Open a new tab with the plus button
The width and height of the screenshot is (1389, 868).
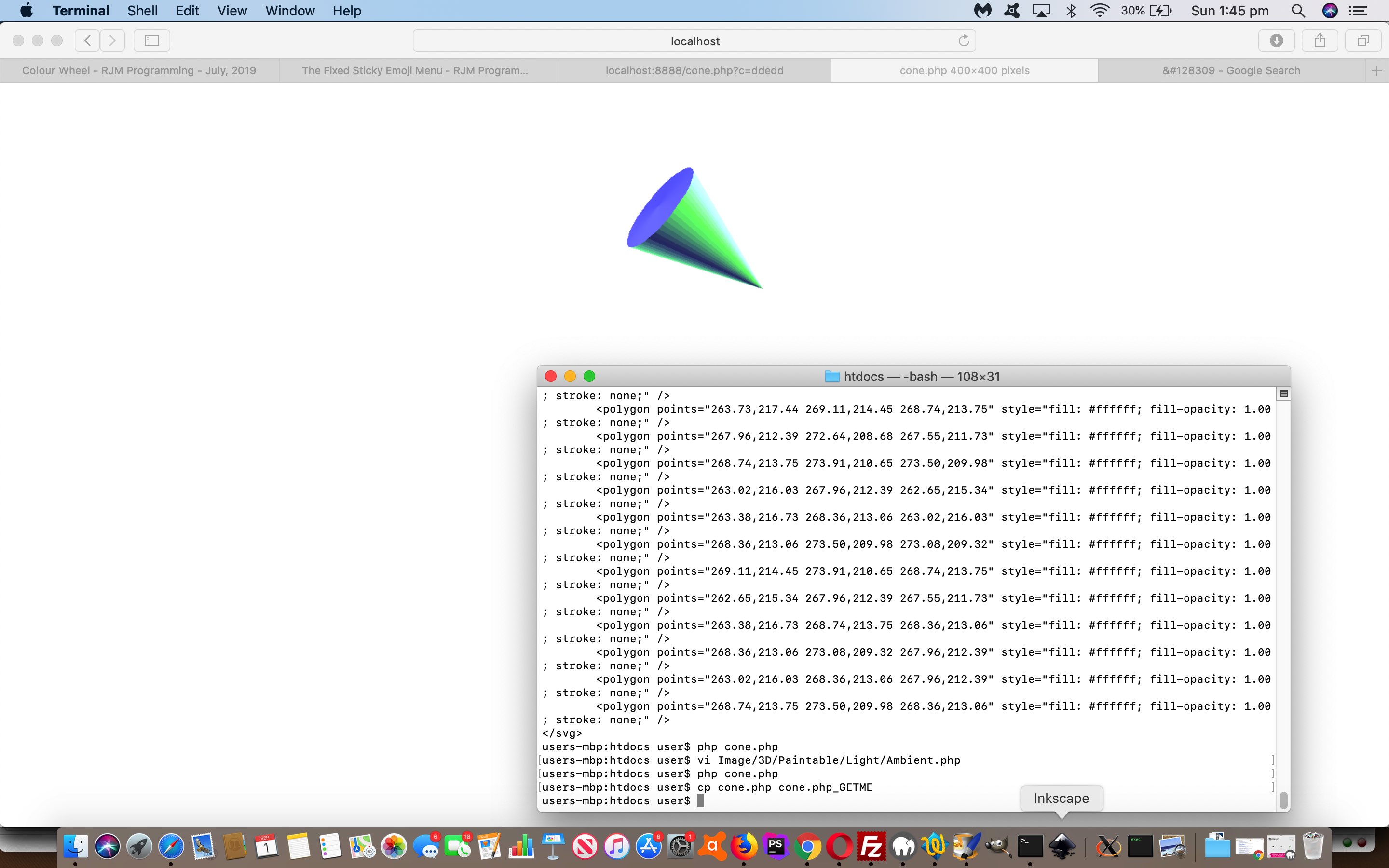pyautogui.click(x=1376, y=70)
